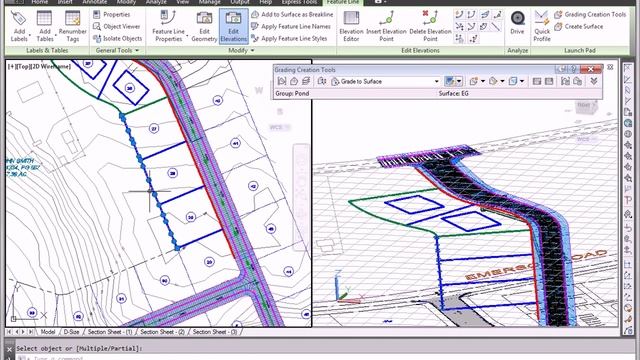Switch to the Home ribbon tab
This screenshot has height=360, width=640.
tap(40, 2)
